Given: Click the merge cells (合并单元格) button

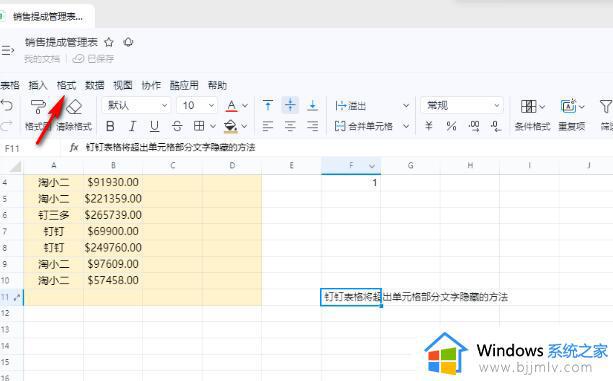Looking at the screenshot, I should [364, 126].
